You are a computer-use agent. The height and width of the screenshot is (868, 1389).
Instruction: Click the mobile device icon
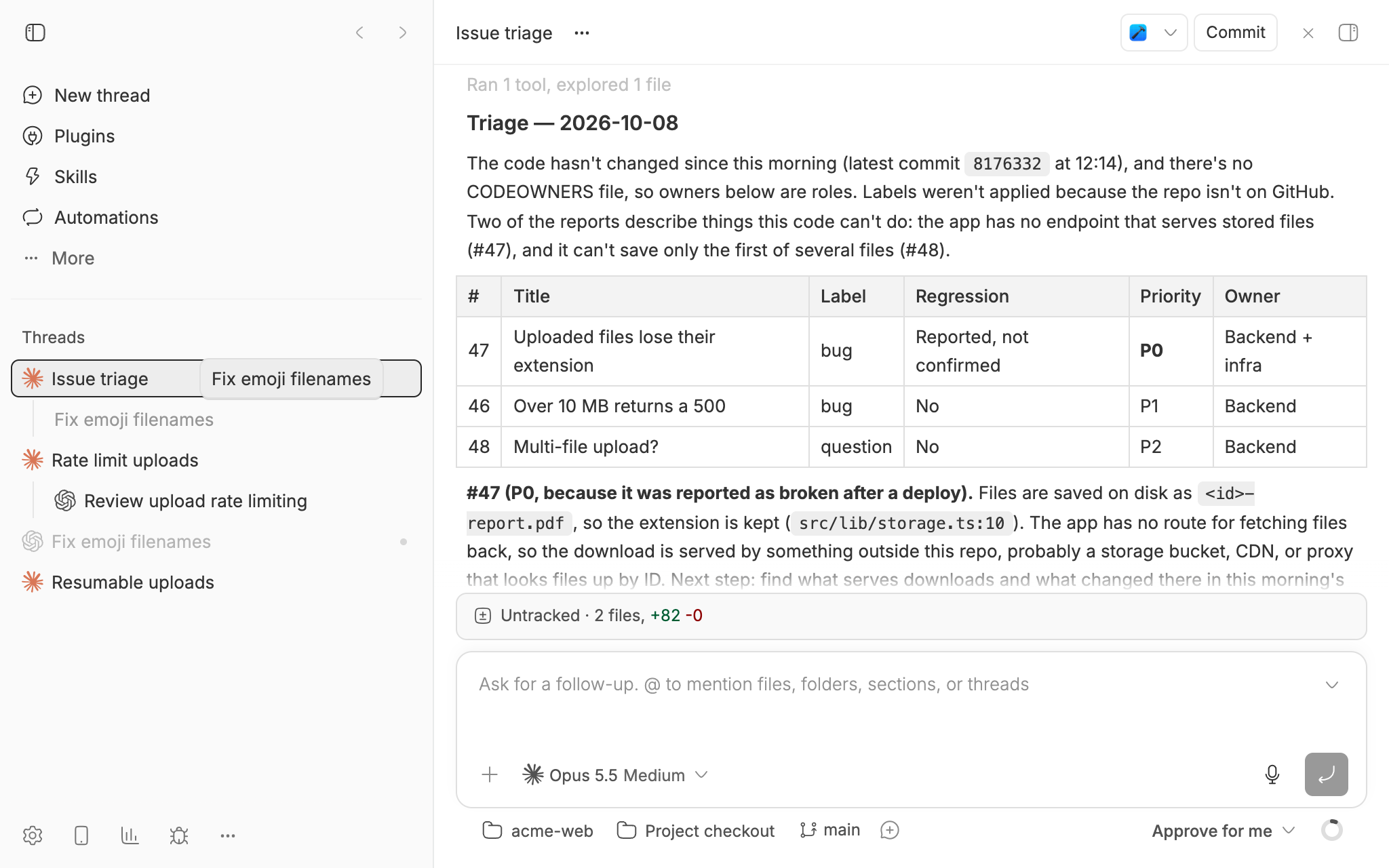point(81,835)
